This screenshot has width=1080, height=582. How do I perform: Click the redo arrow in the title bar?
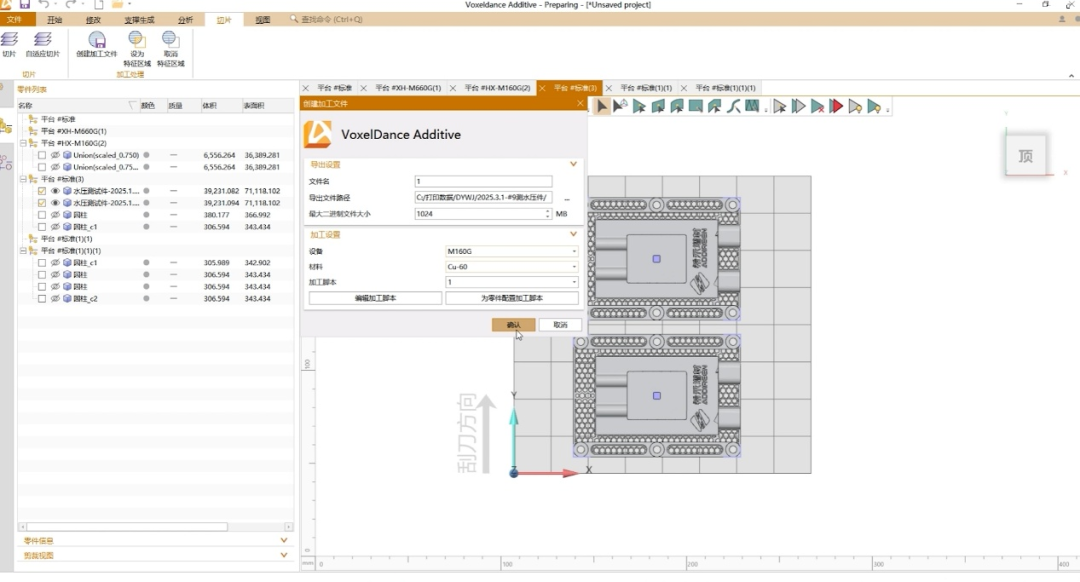pos(71,5)
